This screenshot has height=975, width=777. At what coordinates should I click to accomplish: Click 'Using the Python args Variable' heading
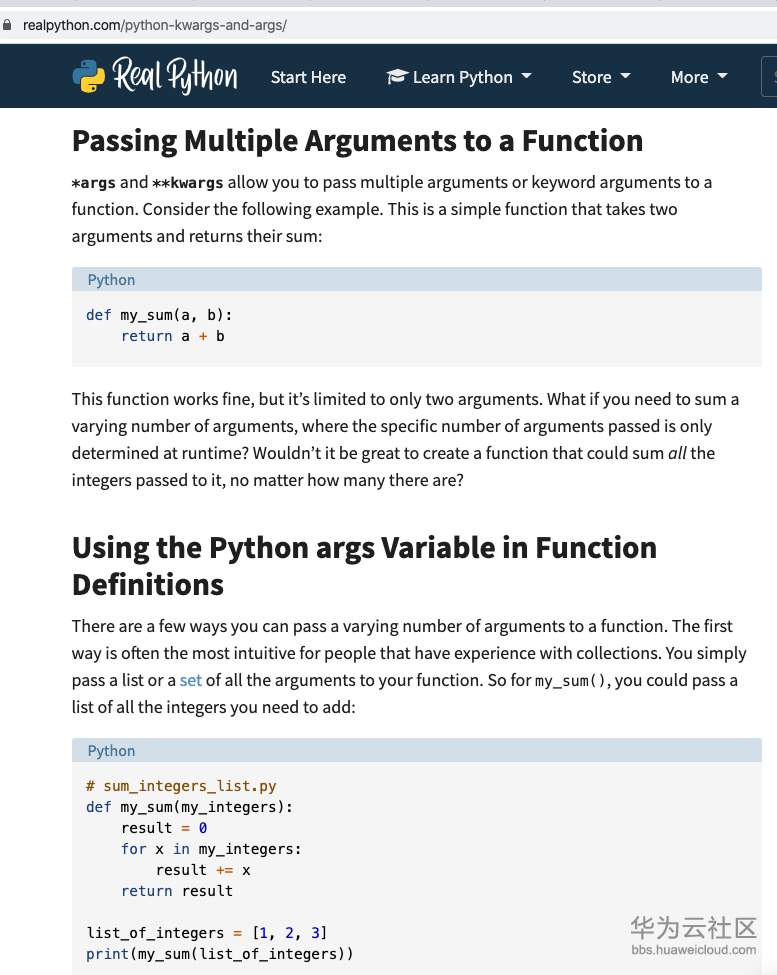[364, 566]
